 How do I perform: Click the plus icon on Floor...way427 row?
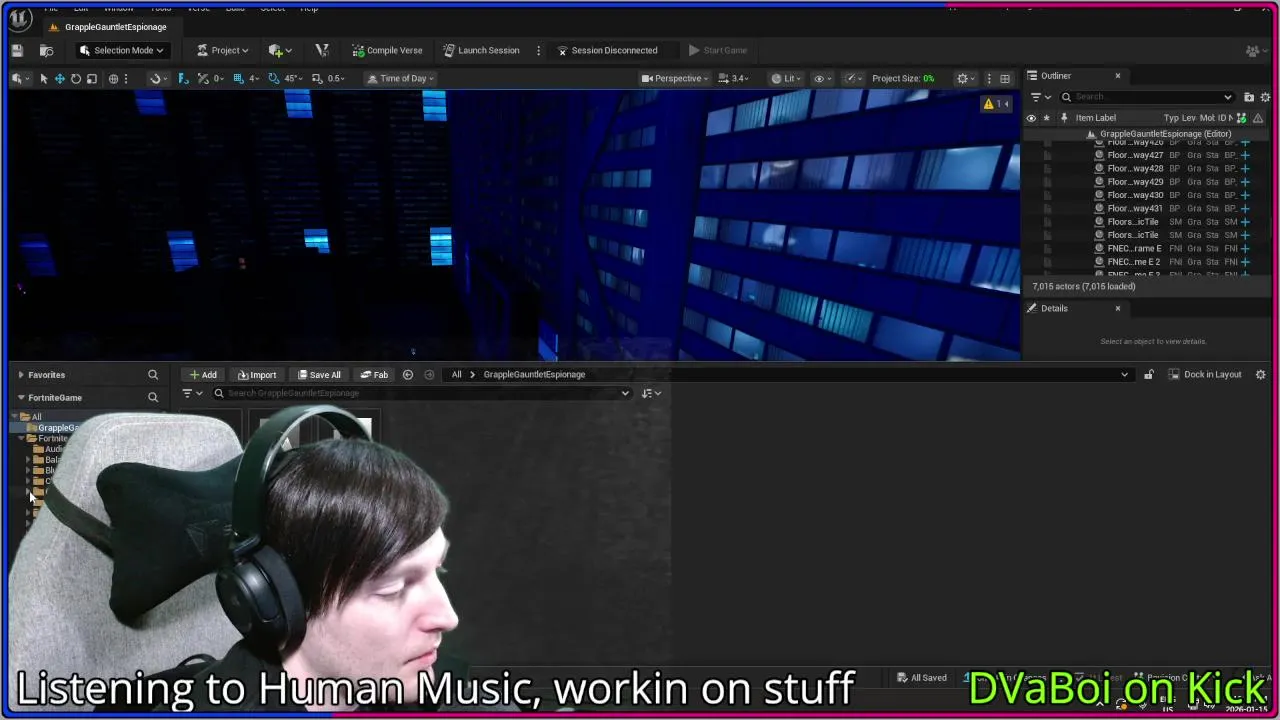pos(1245,155)
